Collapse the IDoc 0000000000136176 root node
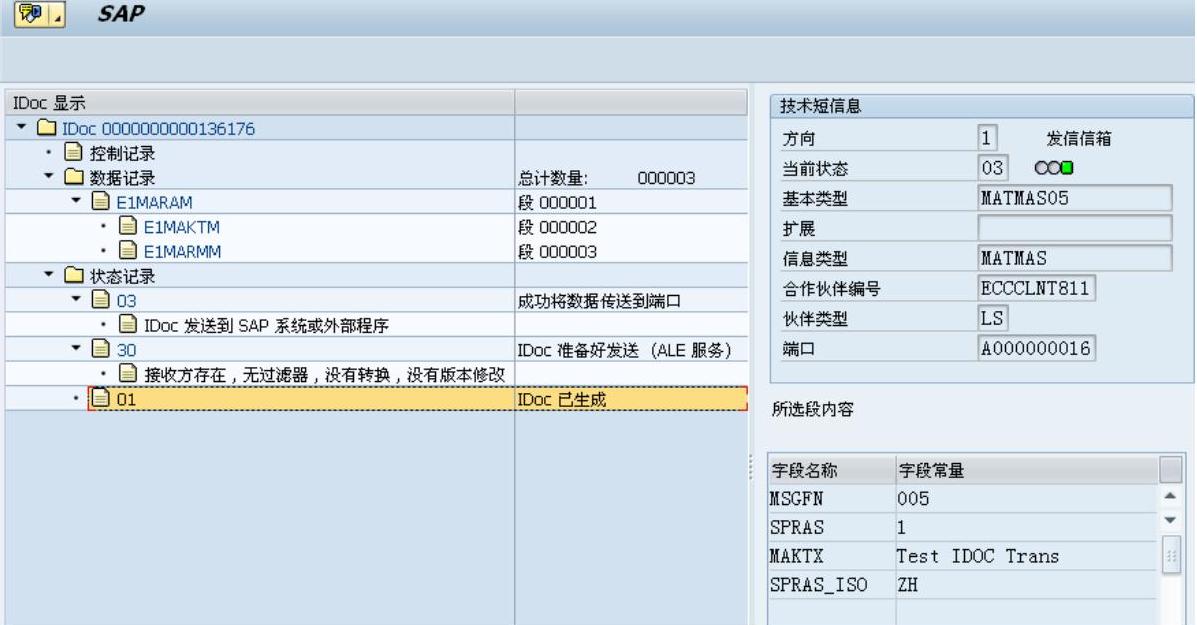 click(21, 127)
